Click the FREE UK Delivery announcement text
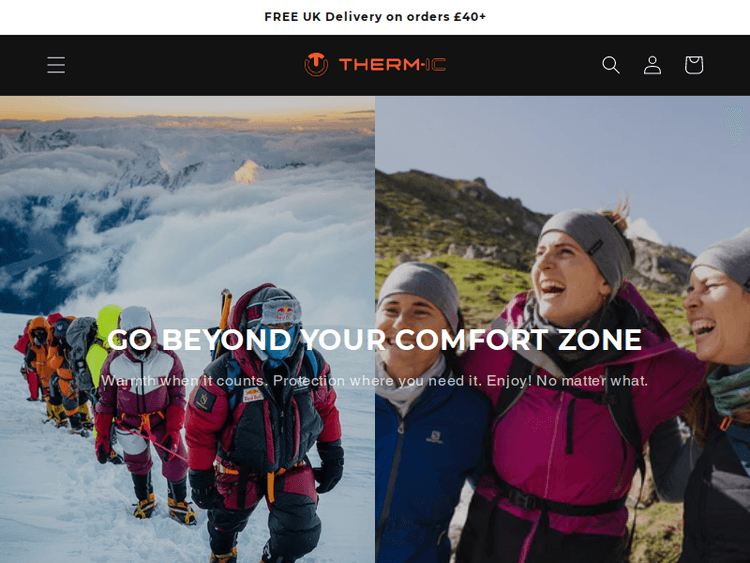 (375, 17)
